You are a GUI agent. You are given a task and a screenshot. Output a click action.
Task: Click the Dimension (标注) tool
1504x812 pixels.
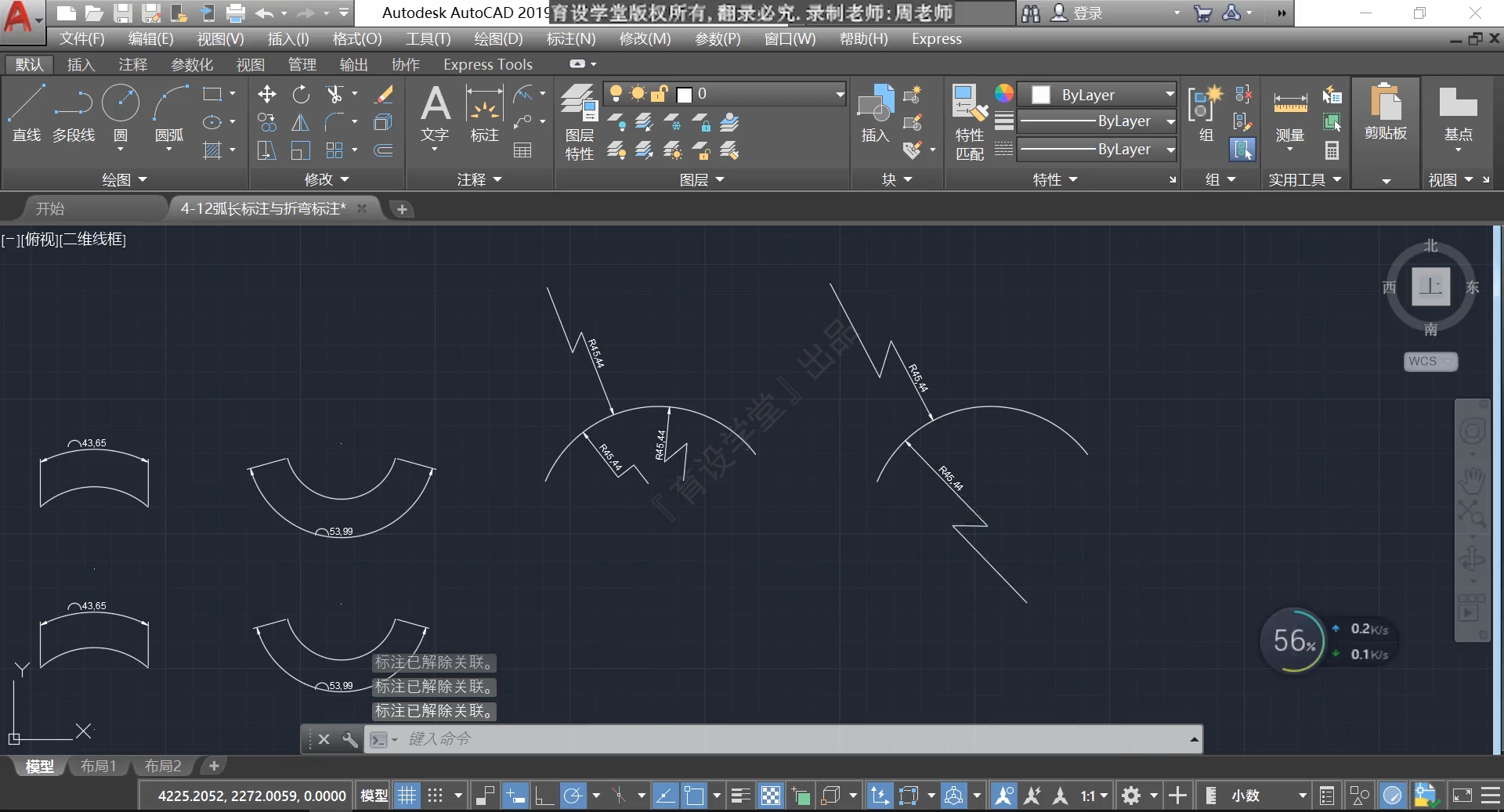click(484, 115)
